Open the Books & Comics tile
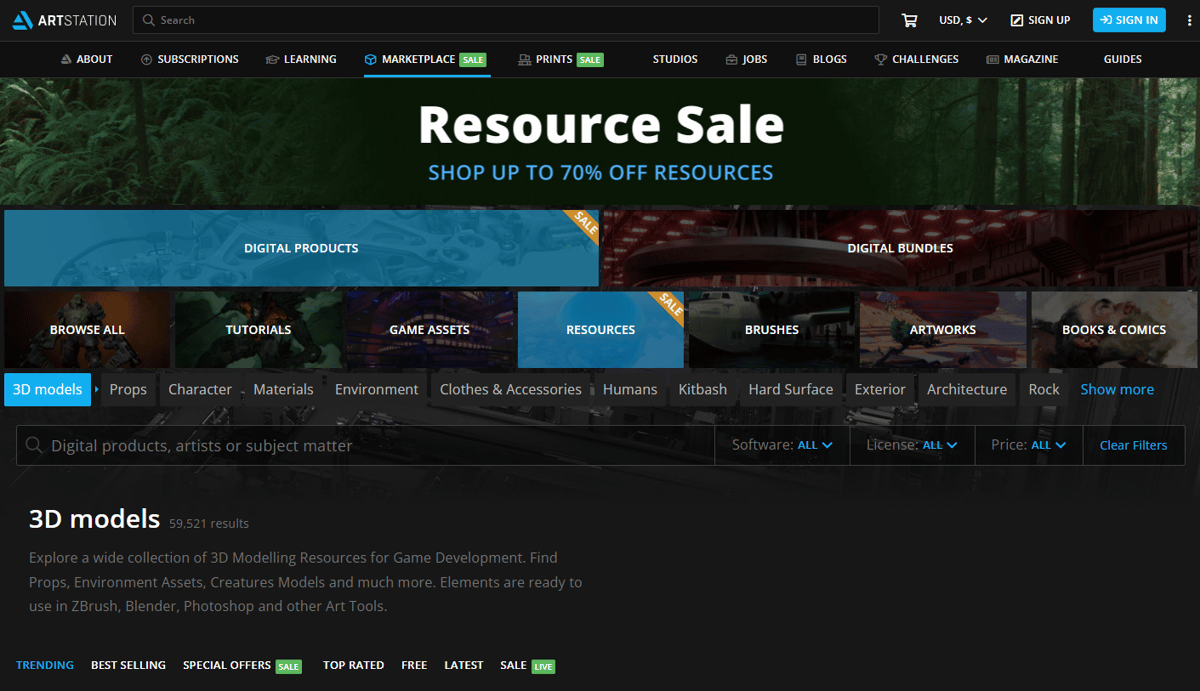 (x=1114, y=330)
